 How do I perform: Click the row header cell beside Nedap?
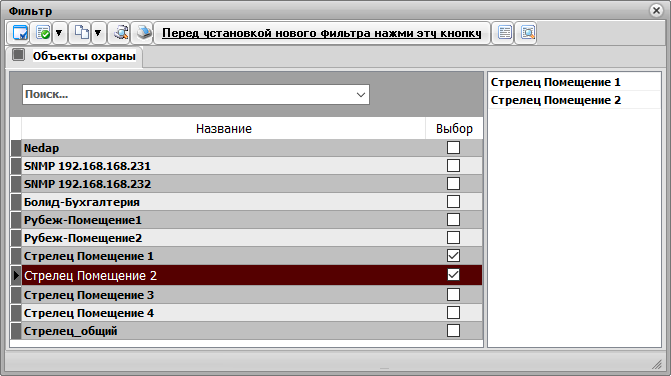(16, 148)
